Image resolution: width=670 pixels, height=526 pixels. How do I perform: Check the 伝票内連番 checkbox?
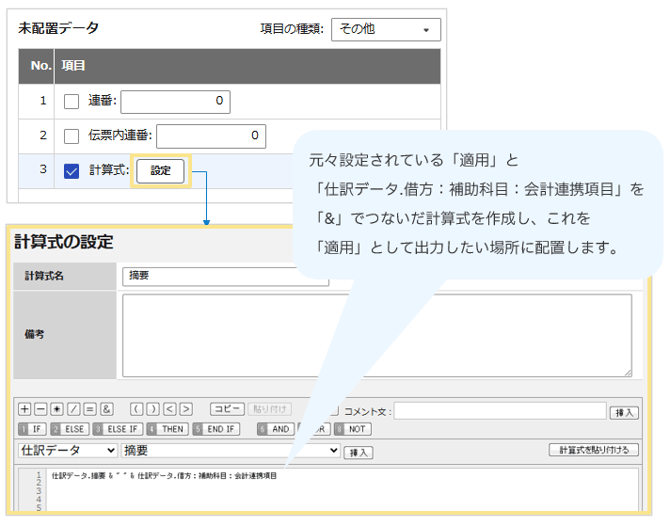coord(71,136)
